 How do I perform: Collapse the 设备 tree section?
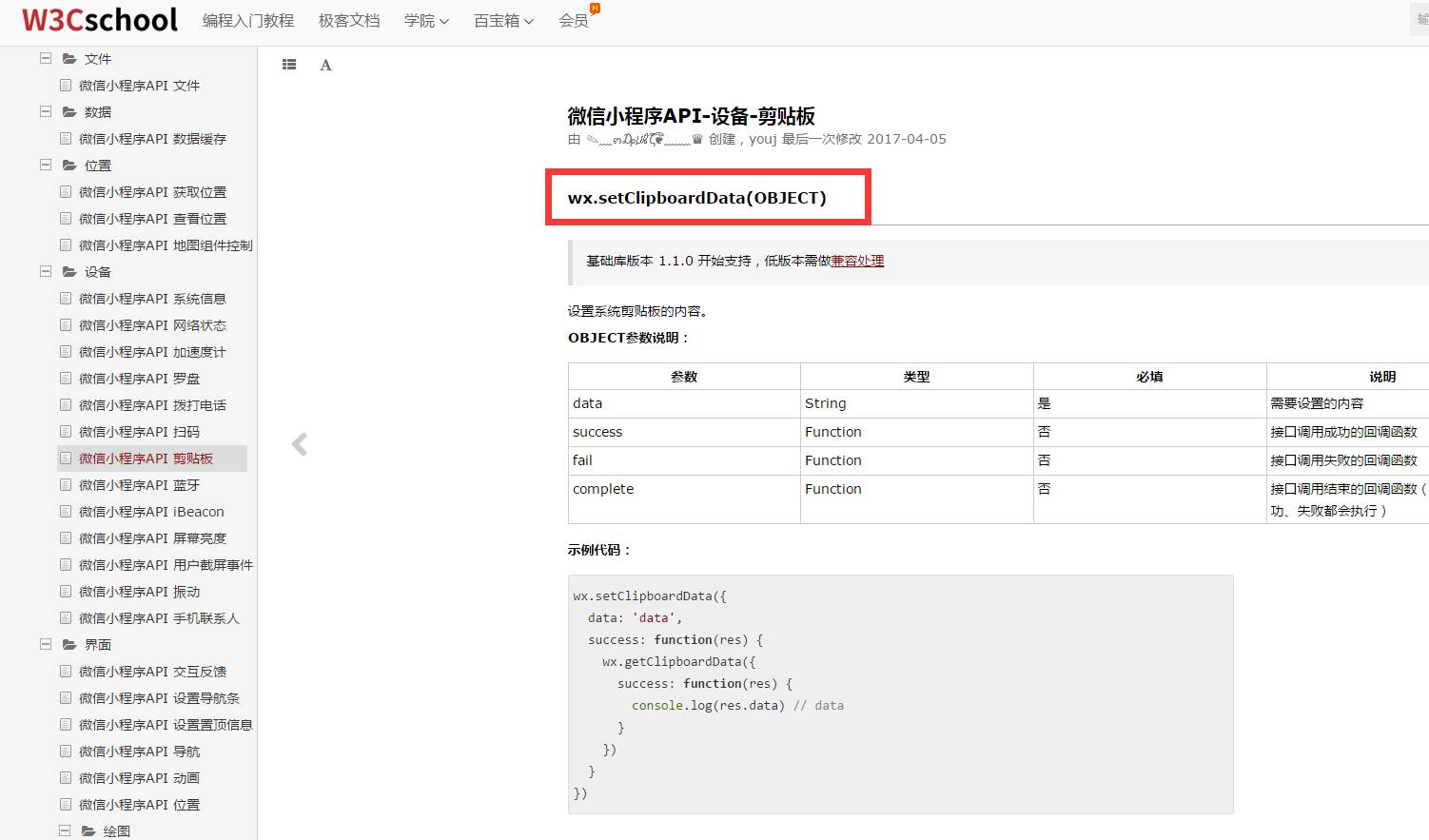pyautogui.click(x=46, y=272)
